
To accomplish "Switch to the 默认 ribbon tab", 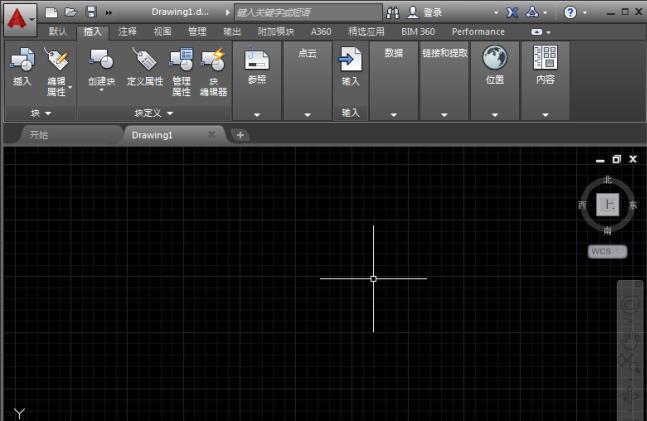I will [57, 32].
